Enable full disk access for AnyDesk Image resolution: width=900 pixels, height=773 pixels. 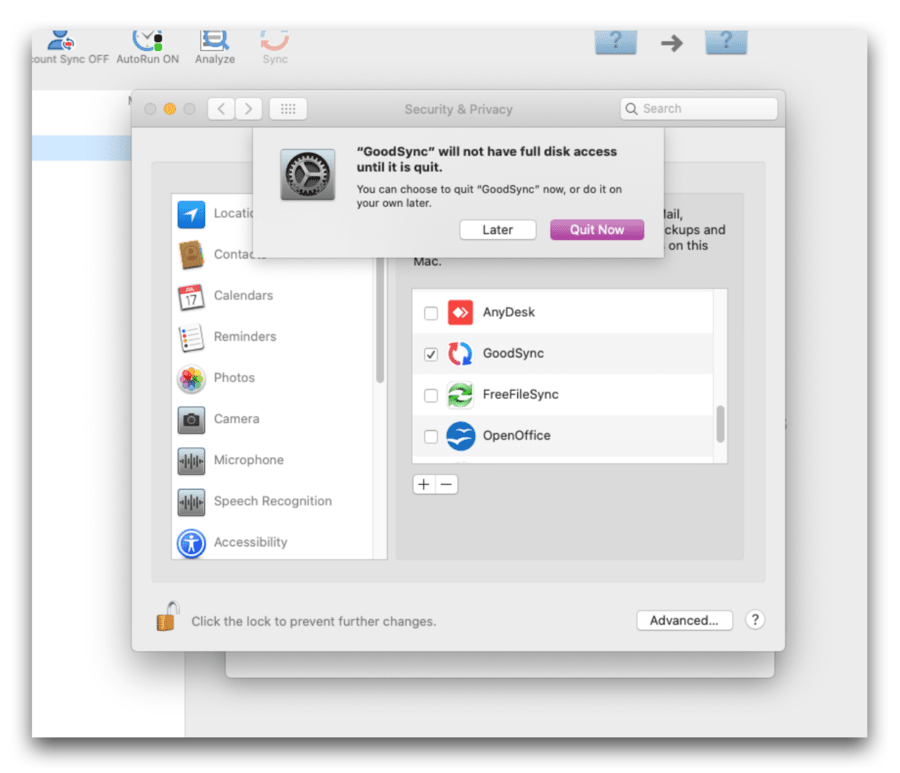pyautogui.click(x=430, y=312)
